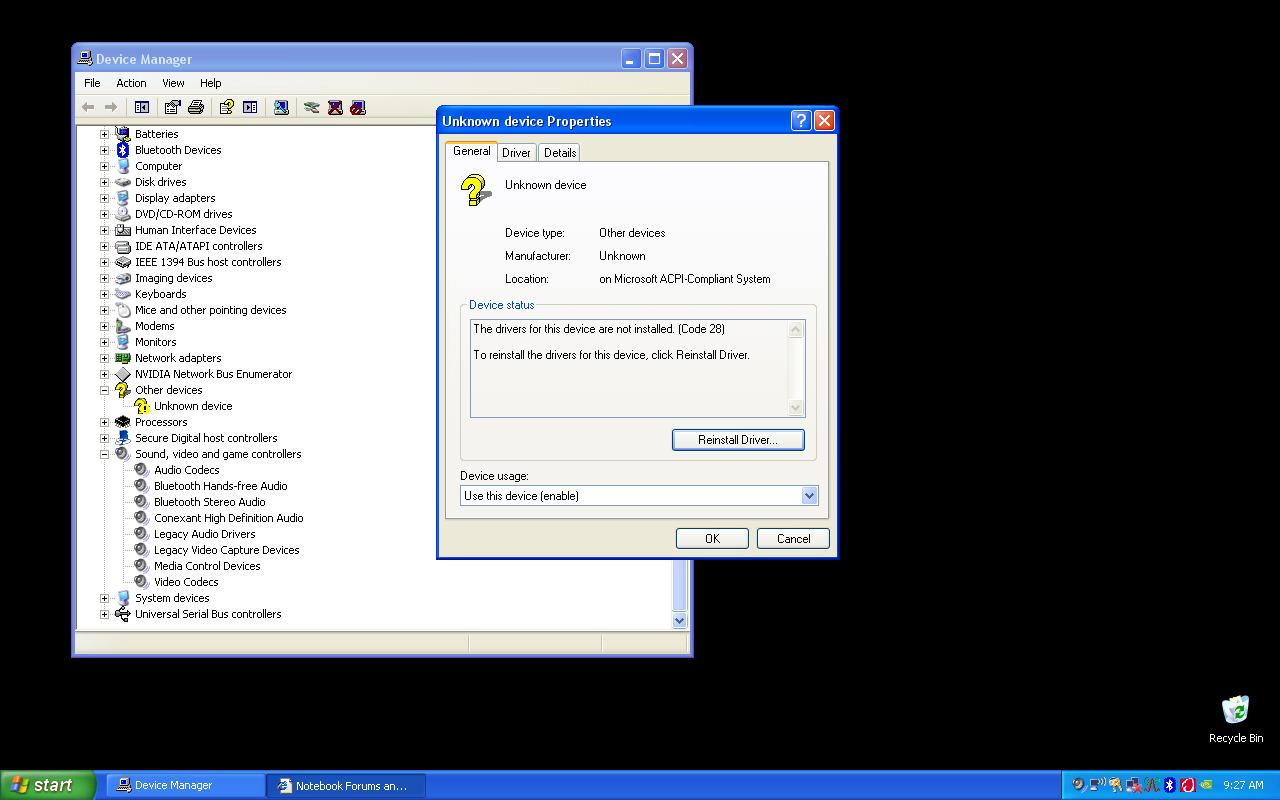Click the yellow Unknown device warning icon in tree
The height and width of the screenshot is (800, 1280).
pos(142,406)
